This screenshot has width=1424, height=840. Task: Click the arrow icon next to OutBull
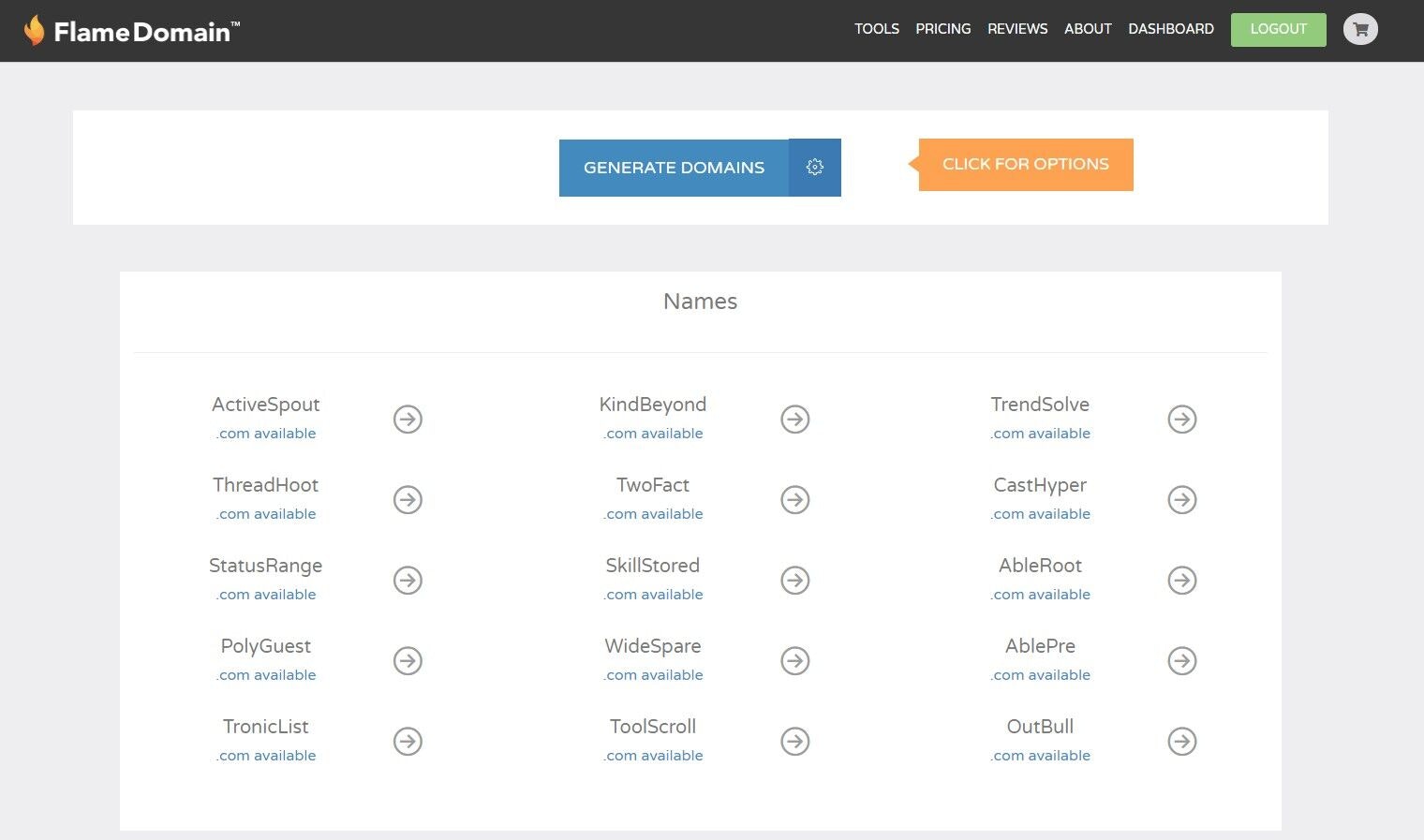(x=1182, y=741)
